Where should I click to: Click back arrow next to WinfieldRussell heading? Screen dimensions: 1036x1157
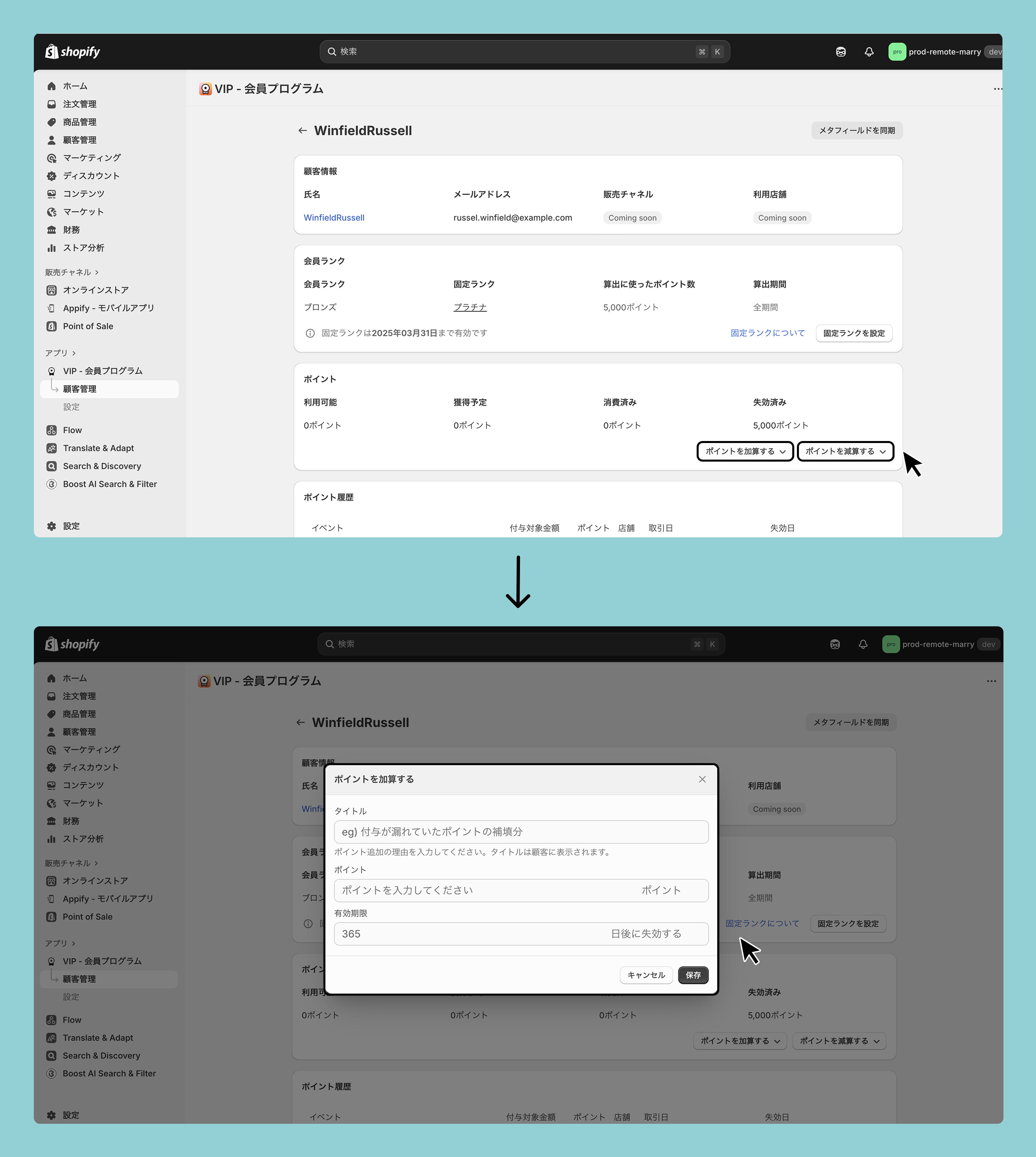coord(302,131)
